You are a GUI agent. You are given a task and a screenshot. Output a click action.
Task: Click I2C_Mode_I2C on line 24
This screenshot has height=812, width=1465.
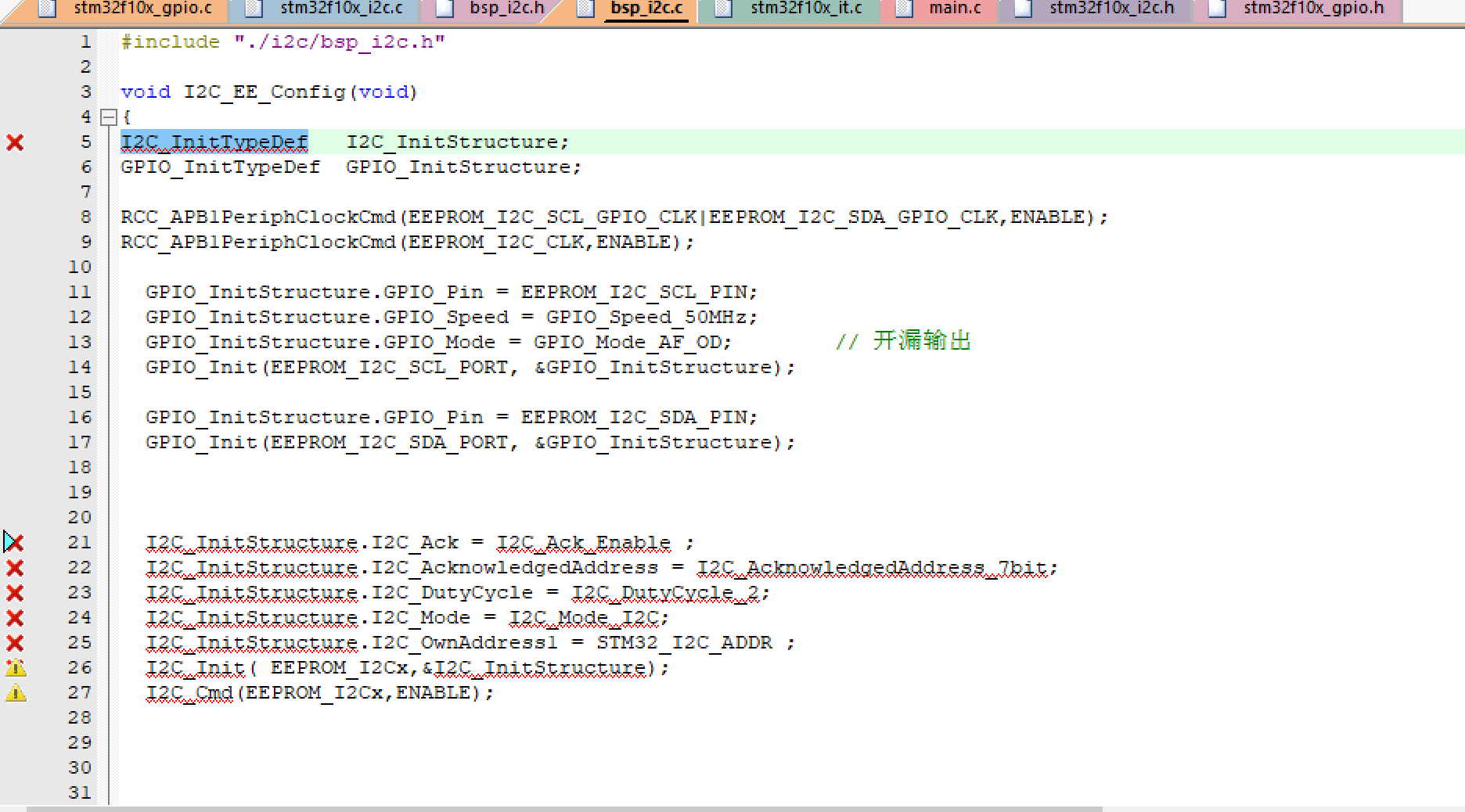(584, 617)
